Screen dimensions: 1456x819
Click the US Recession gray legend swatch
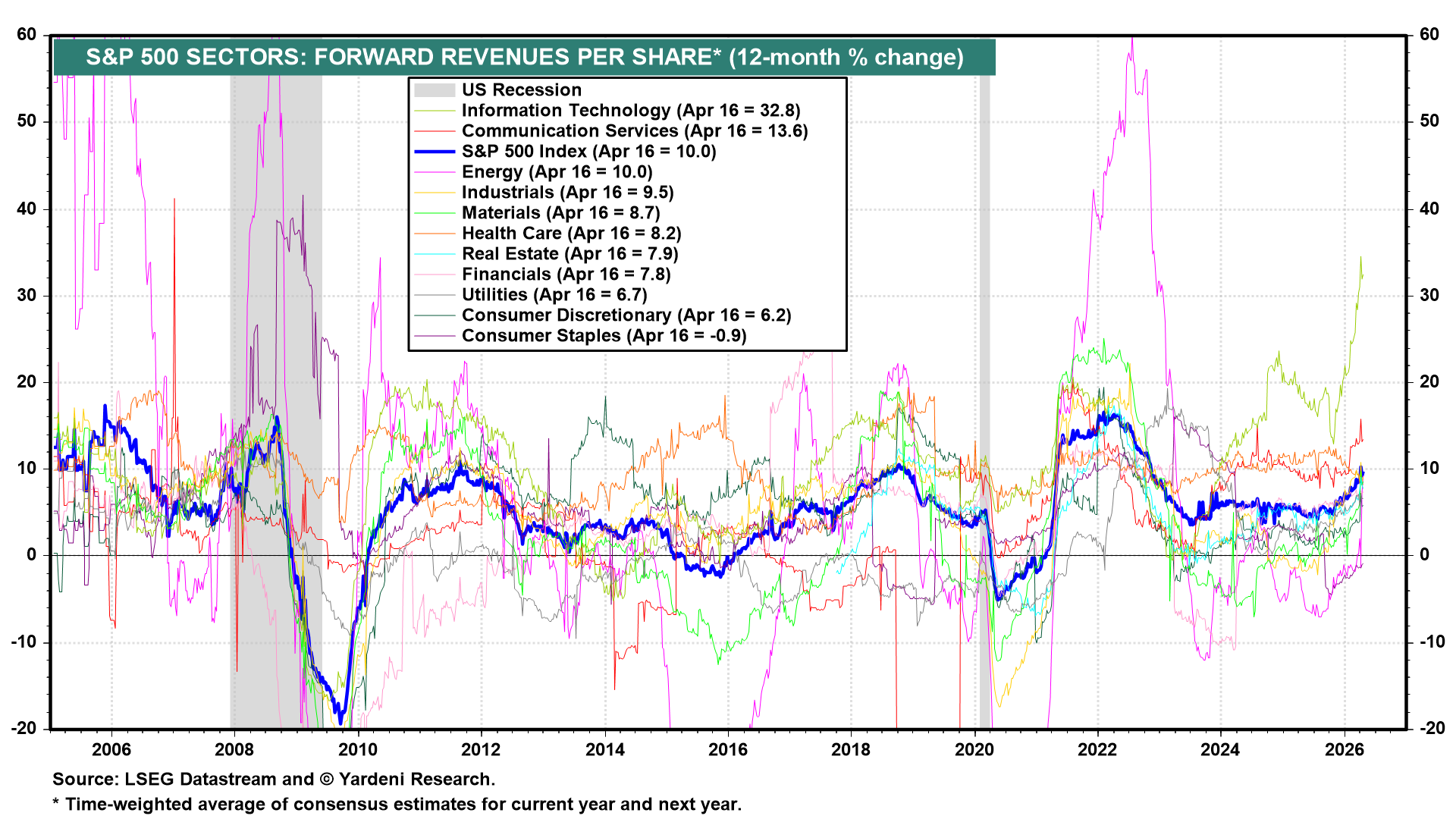pyautogui.click(x=435, y=90)
